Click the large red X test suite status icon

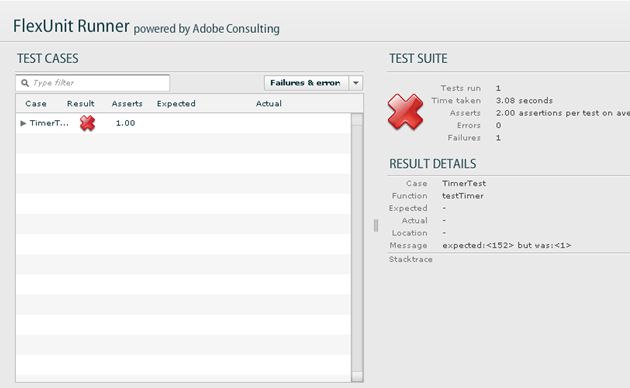405,112
